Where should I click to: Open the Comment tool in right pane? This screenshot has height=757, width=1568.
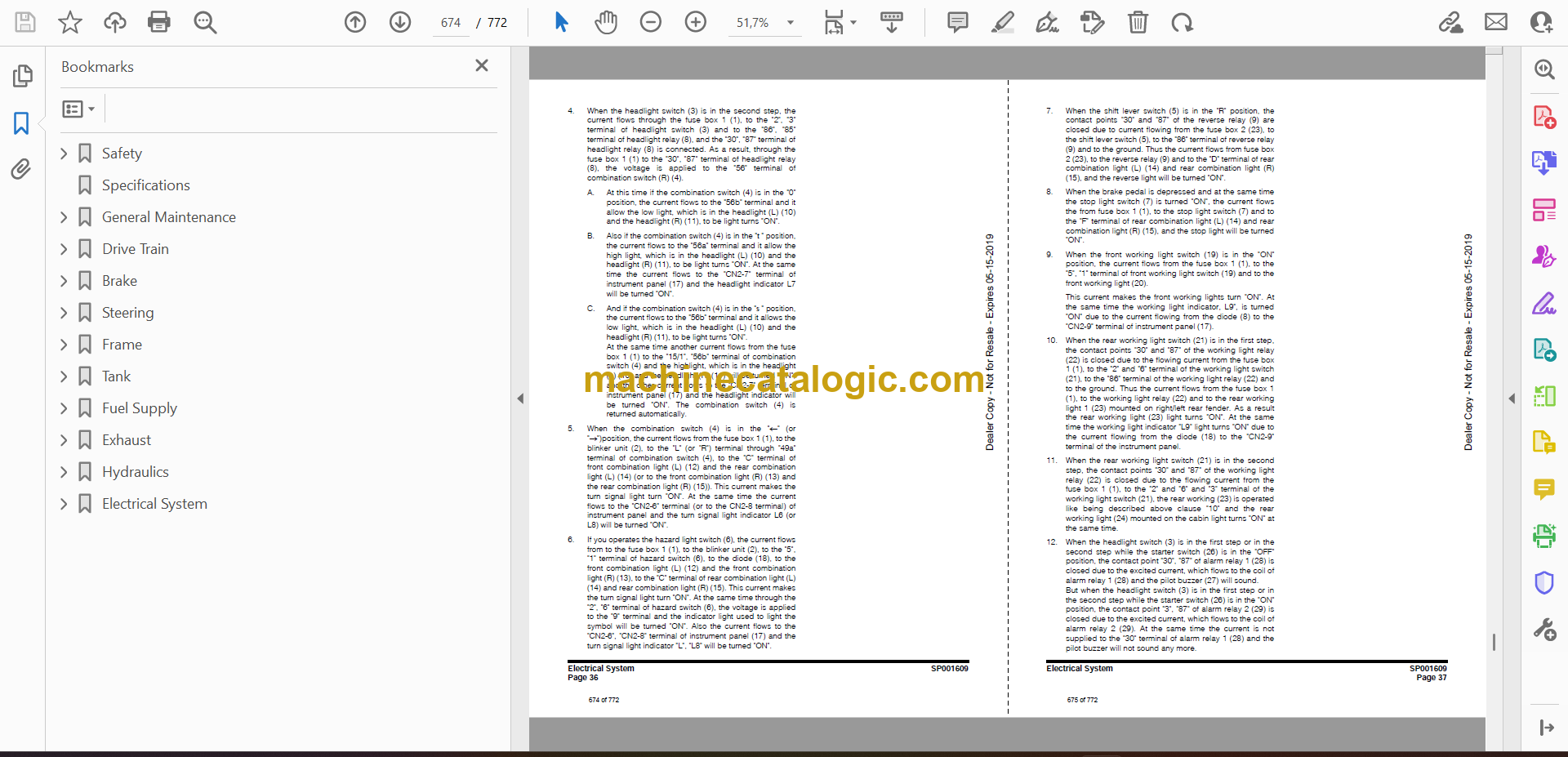pos(1543,489)
